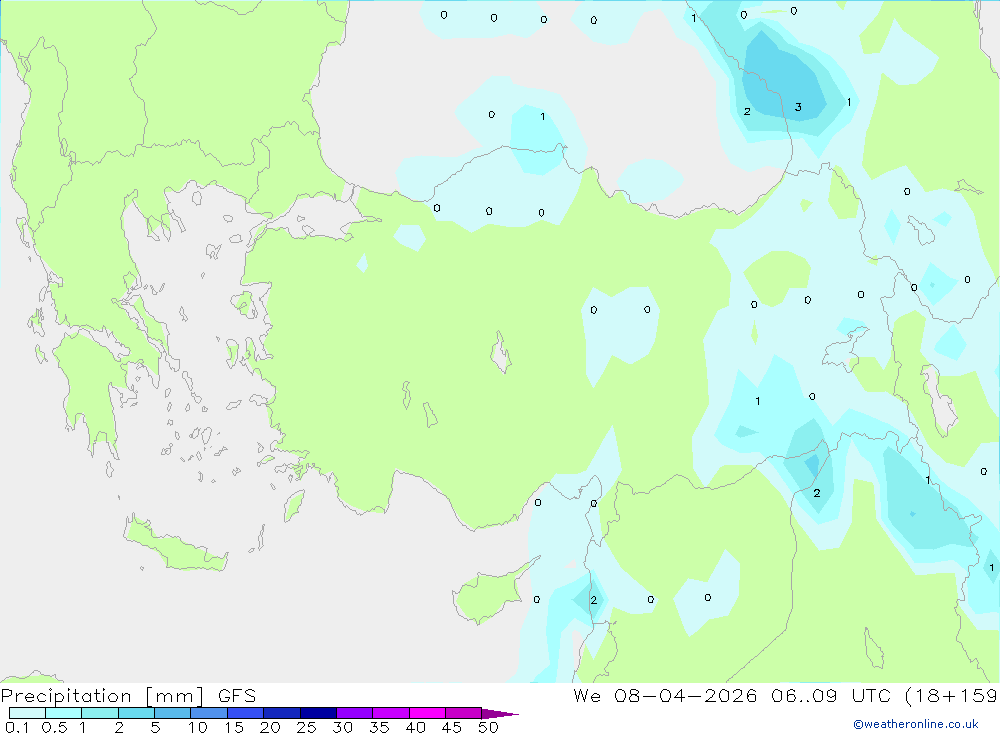Viewport: 1000px width, 733px height.
Task: Click the legend swatch between 20 and 25
Action: 281,713
